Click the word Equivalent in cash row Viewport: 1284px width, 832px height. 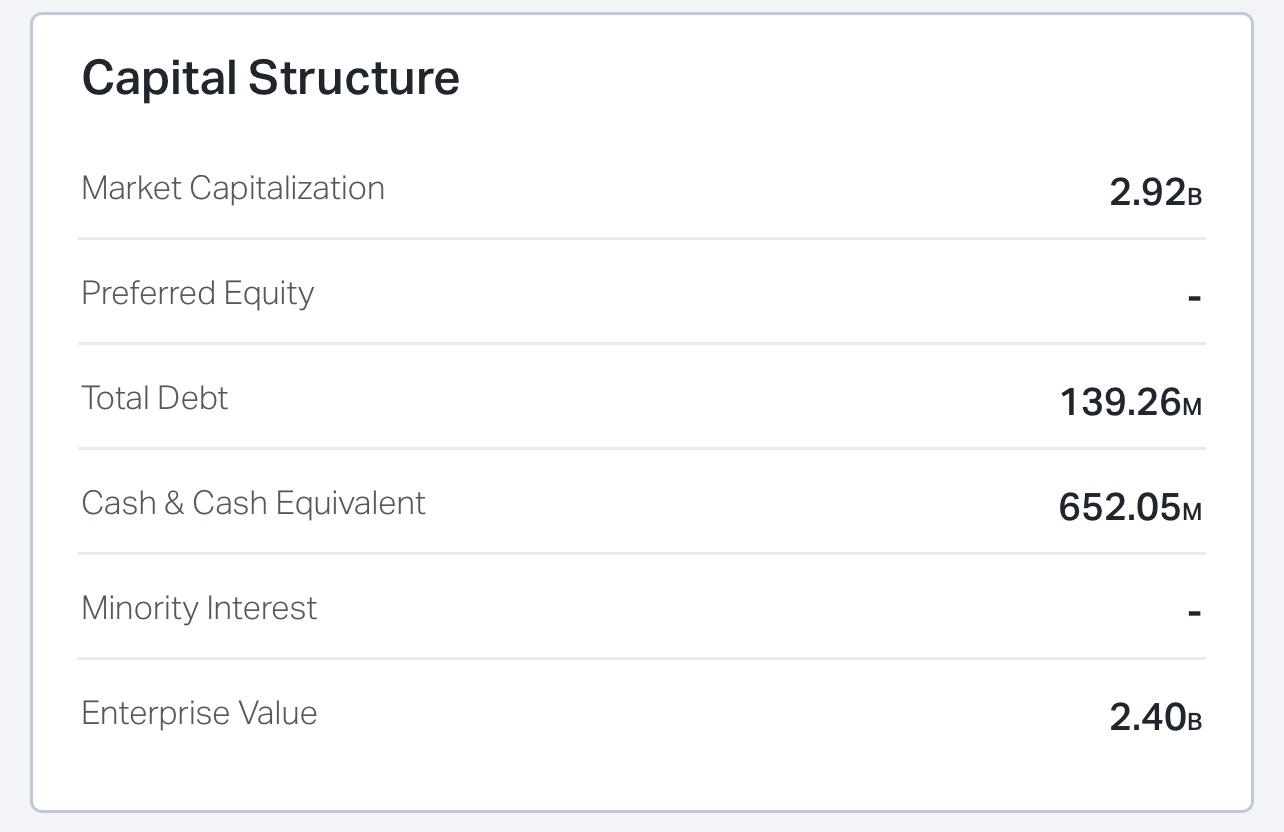point(351,503)
